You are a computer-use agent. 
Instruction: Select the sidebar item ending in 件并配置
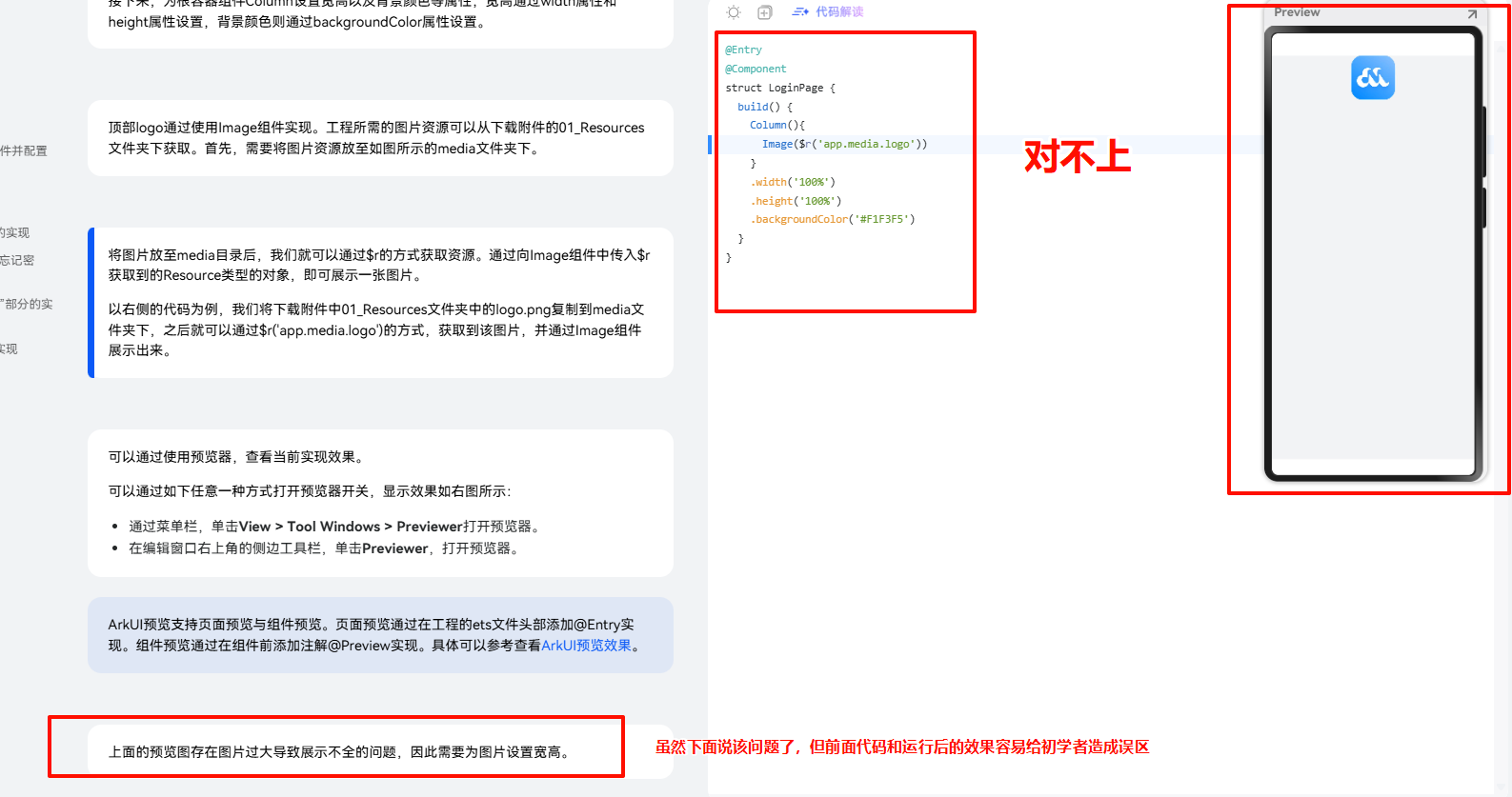[x=24, y=151]
